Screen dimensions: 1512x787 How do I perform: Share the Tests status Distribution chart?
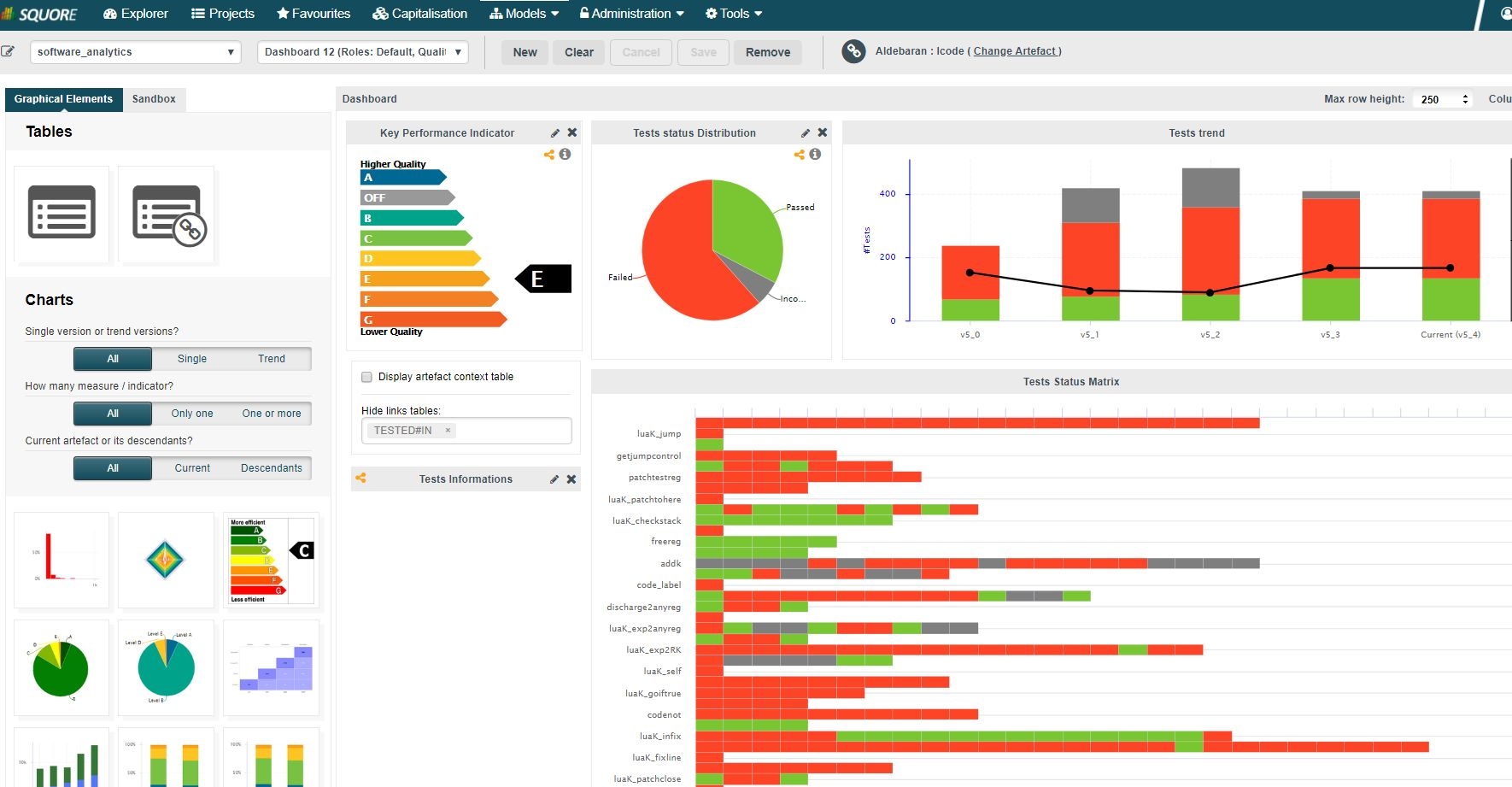799,155
